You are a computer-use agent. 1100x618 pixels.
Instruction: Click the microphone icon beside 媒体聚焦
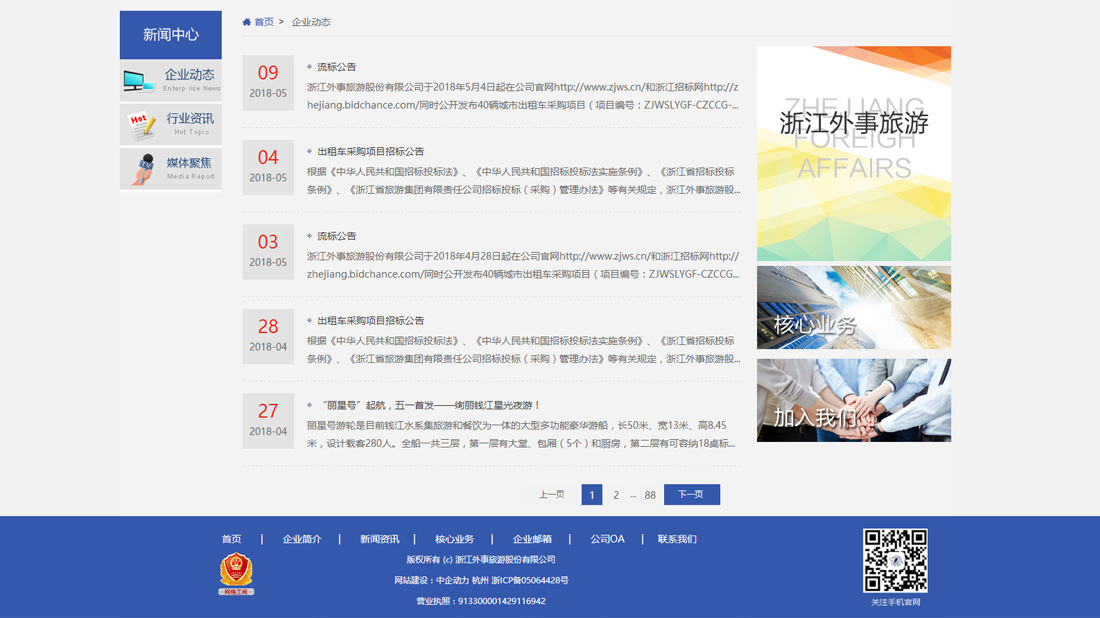[144, 169]
